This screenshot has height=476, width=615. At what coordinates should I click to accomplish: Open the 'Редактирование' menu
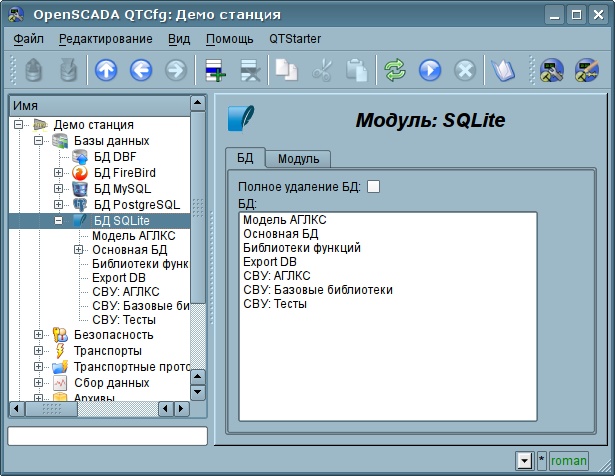click(106, 39)
